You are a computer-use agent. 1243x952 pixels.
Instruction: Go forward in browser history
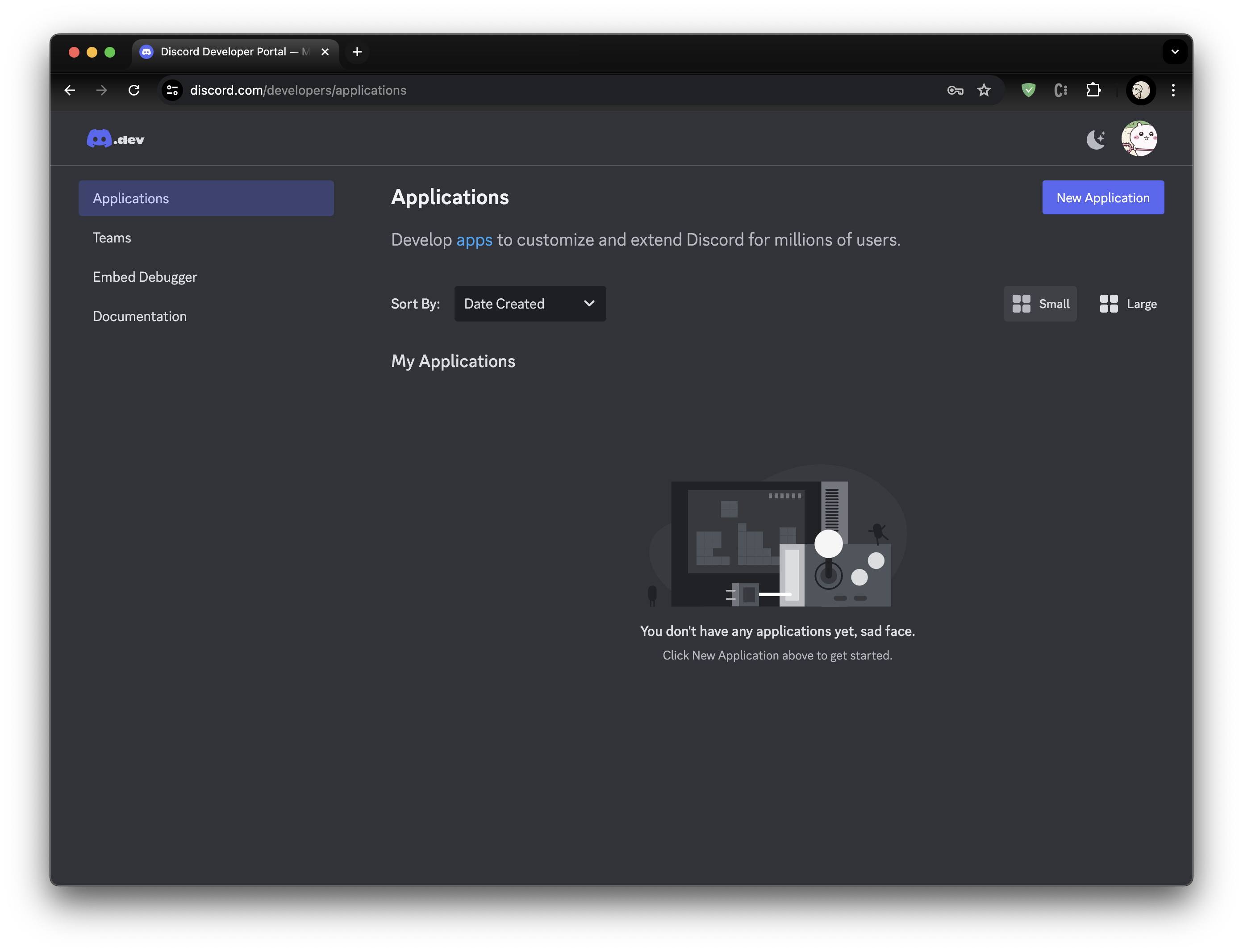click(101, 90)
